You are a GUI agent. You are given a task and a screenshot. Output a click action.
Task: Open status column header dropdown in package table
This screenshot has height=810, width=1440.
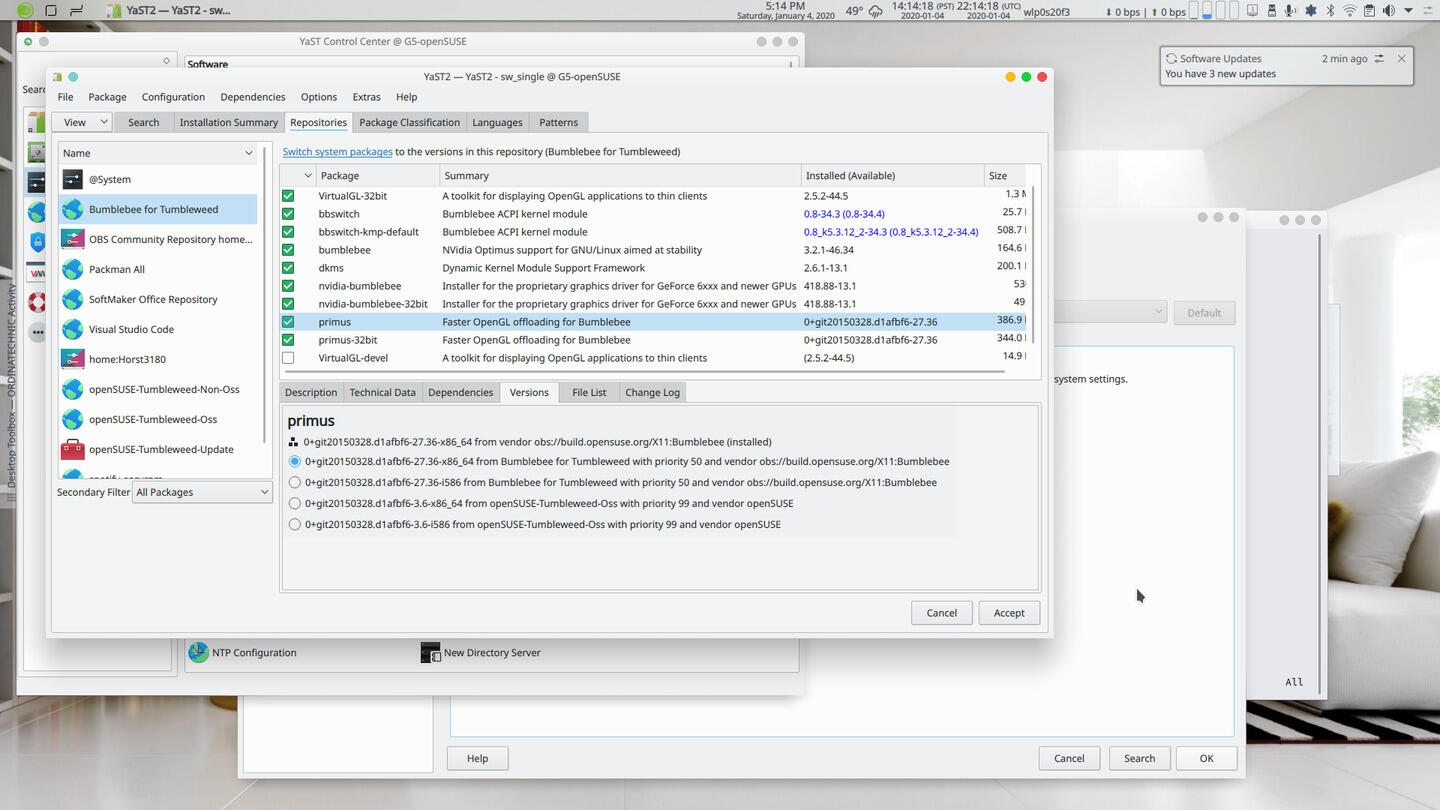[308, 175]
